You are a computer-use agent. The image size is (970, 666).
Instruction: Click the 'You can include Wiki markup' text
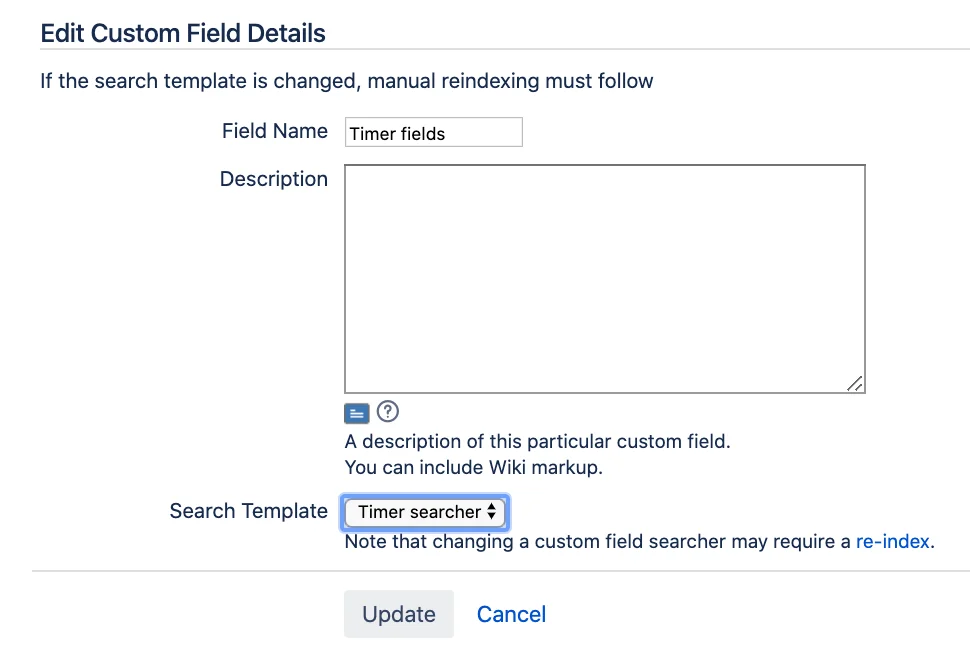[x=473, y=467]
